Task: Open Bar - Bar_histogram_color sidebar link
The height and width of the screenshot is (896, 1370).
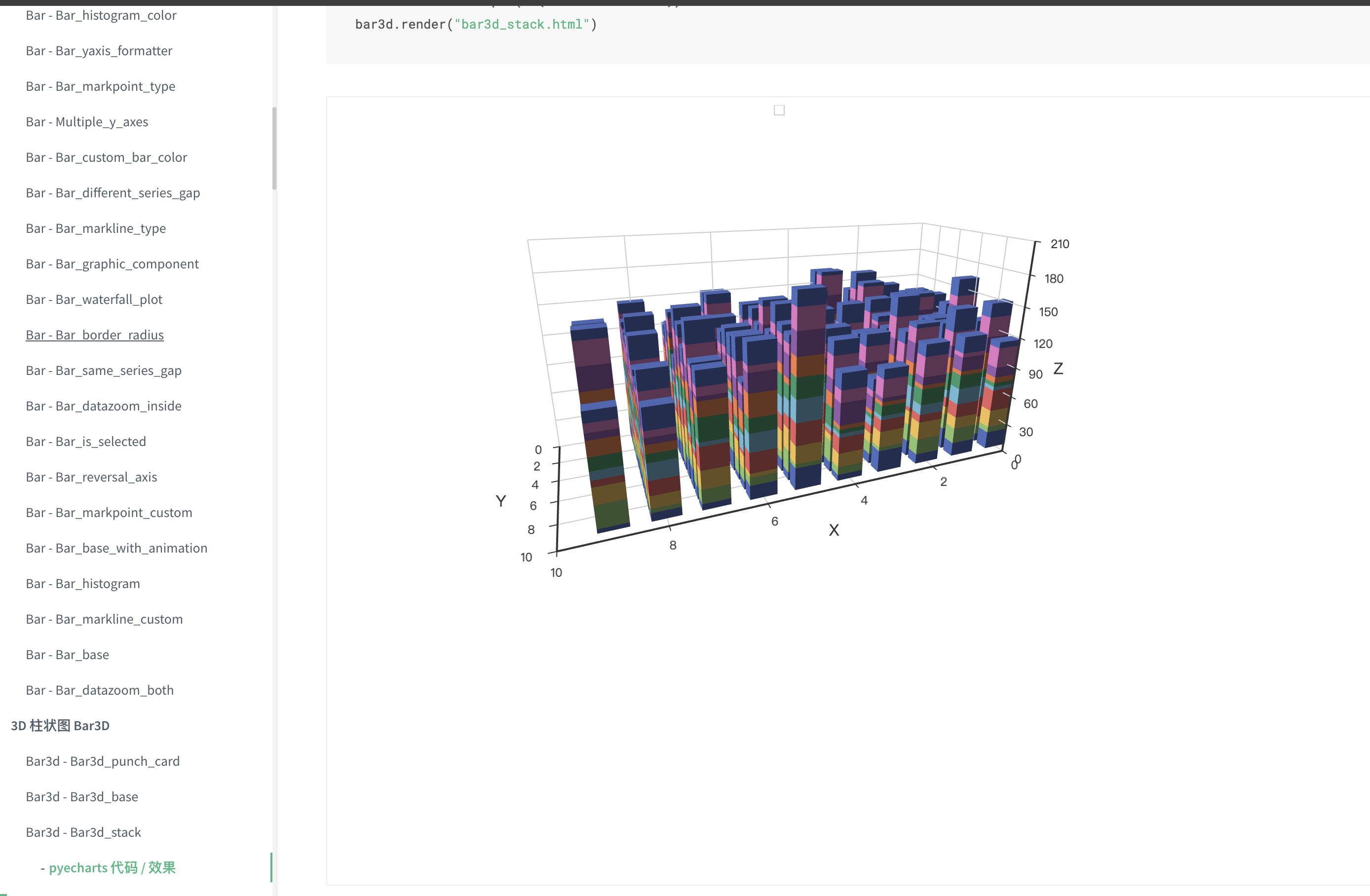Action: 101,15
